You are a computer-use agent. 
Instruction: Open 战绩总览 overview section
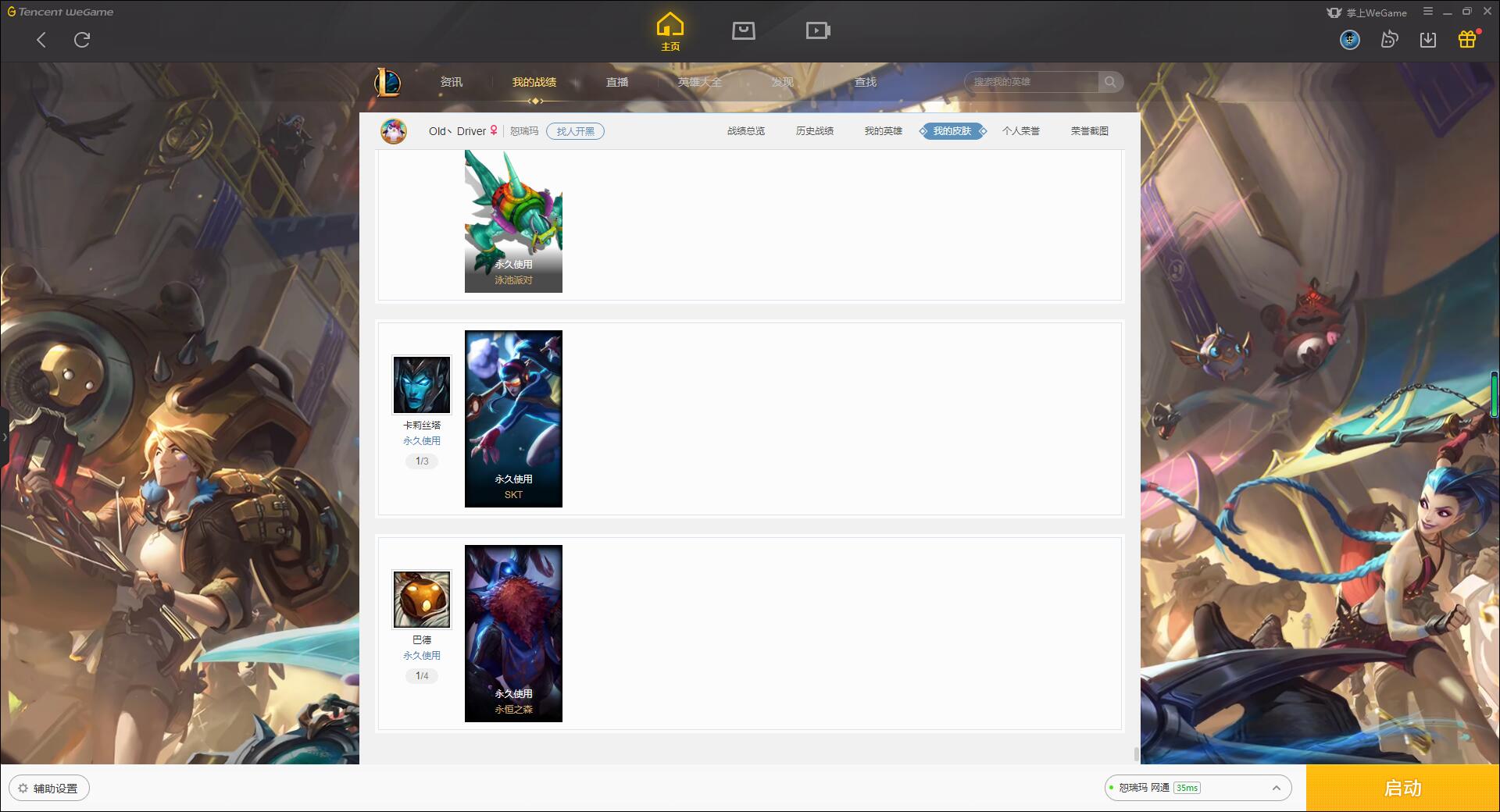746,131
